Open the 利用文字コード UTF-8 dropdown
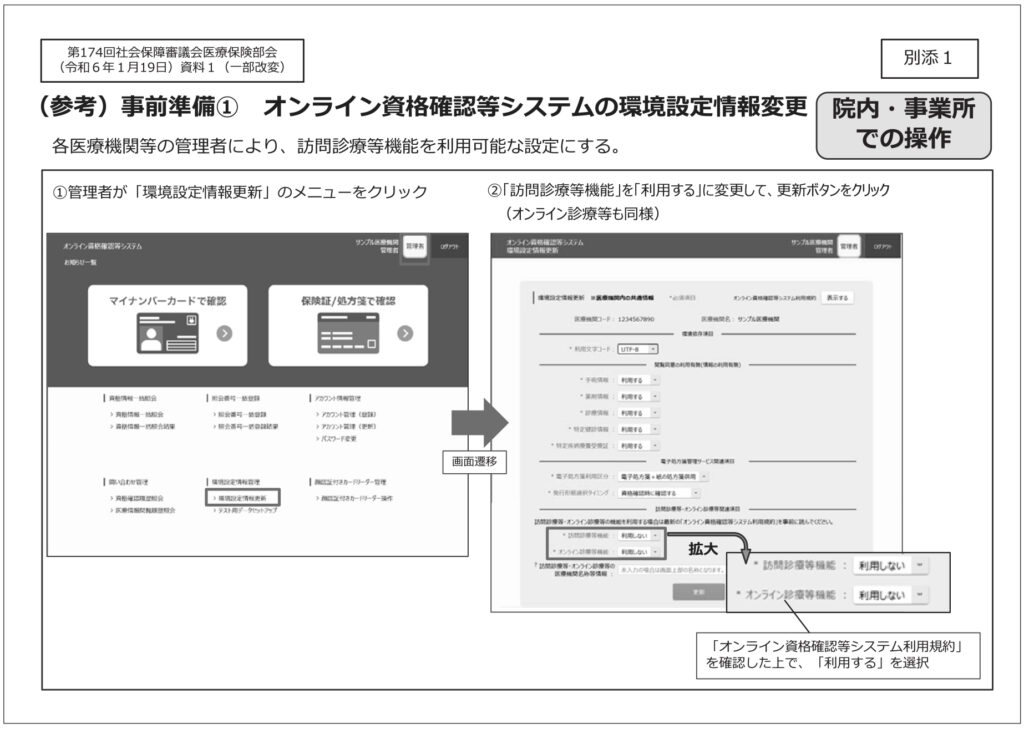This screenshot has height=734, width=1024. [x=638, y=349]
